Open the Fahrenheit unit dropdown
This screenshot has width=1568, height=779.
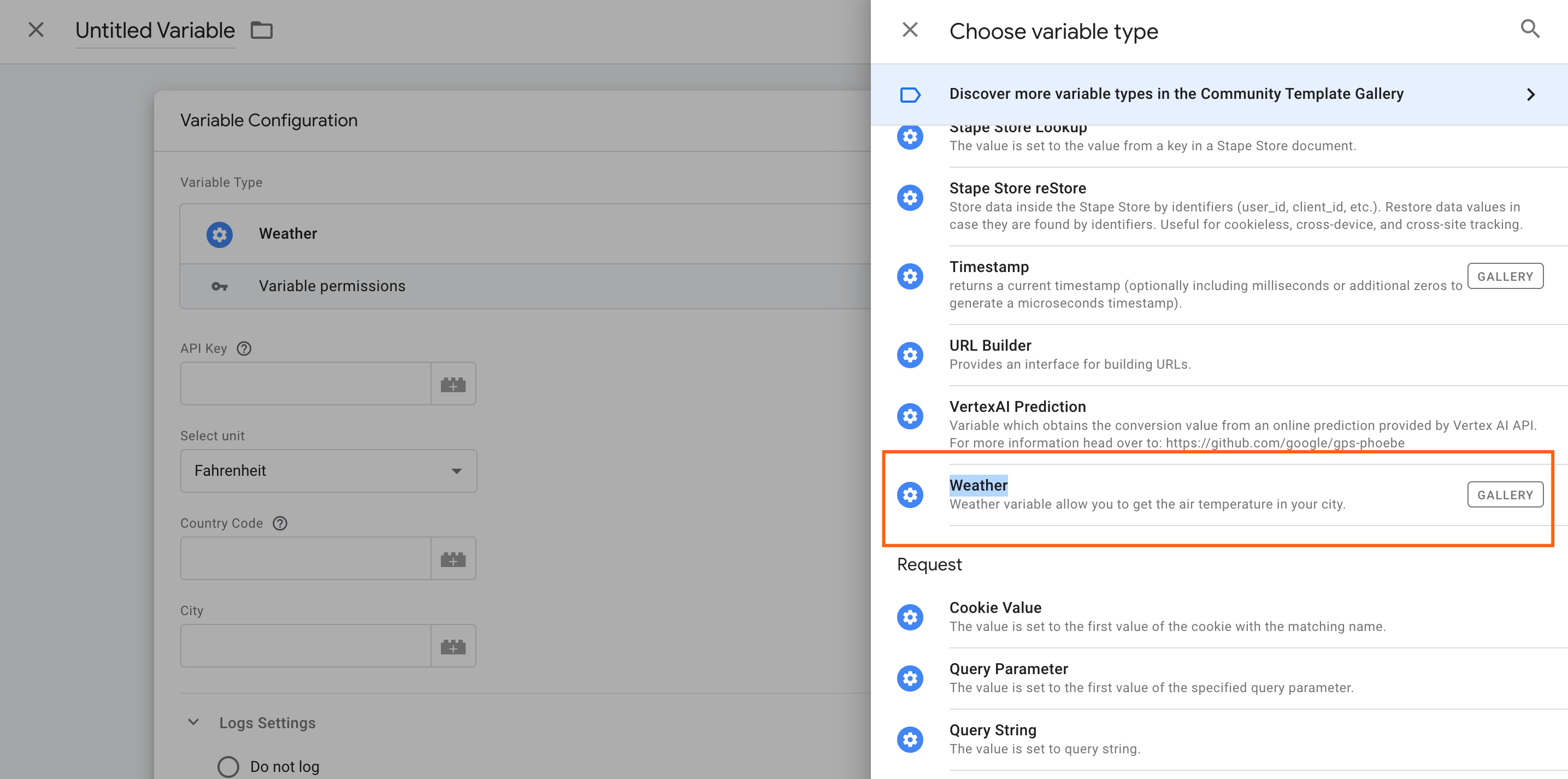pyautogui.click(x=329, y=471)
